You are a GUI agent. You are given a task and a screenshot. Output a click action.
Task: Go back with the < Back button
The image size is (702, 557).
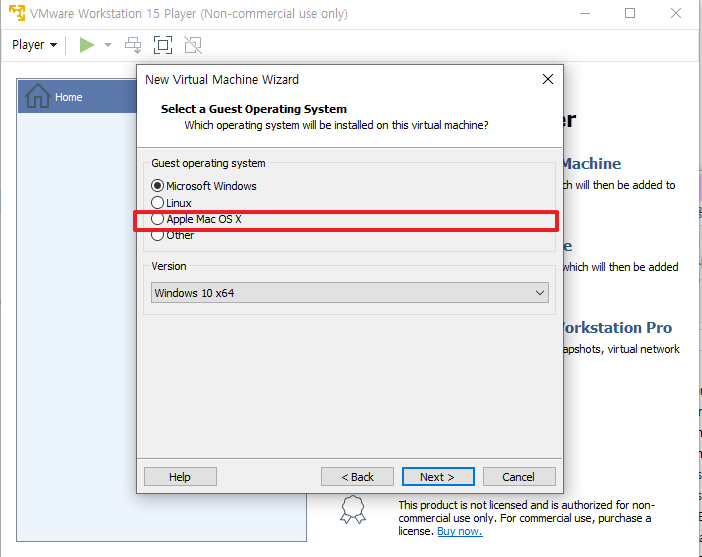click(x=357, y=477)
